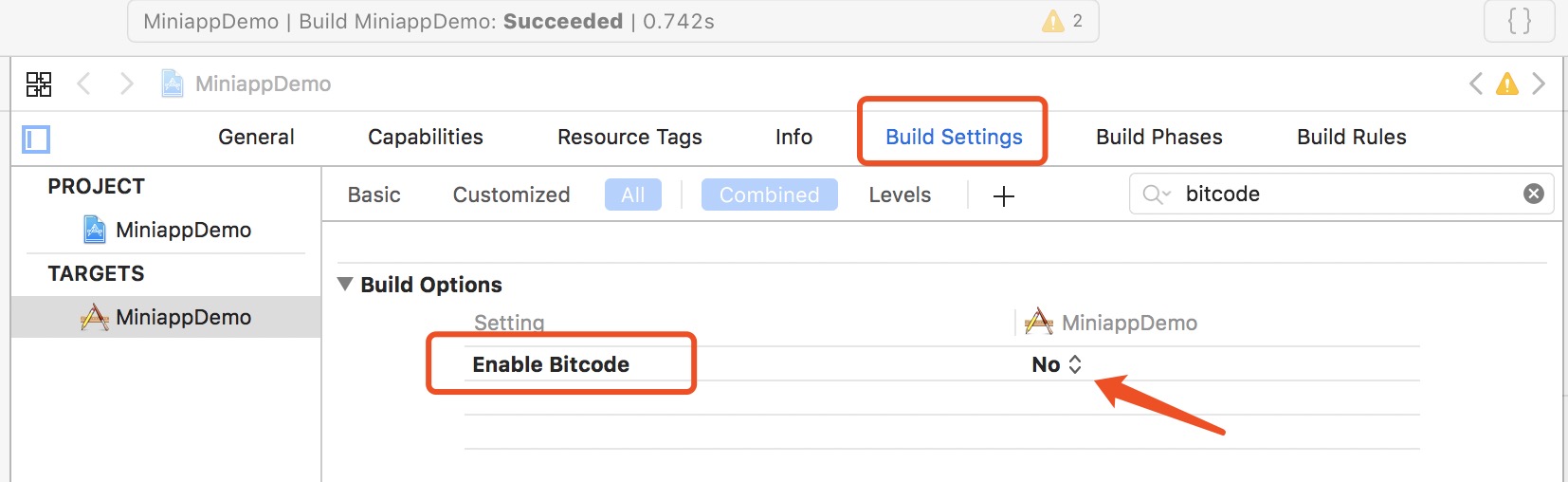Go back with the left chevron
1568x482 pixels.
(x=83, y=84)
